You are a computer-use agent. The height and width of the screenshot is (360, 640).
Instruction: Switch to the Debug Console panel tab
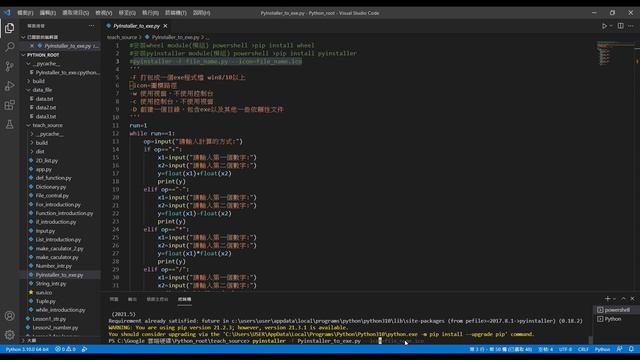click(157, 299)
